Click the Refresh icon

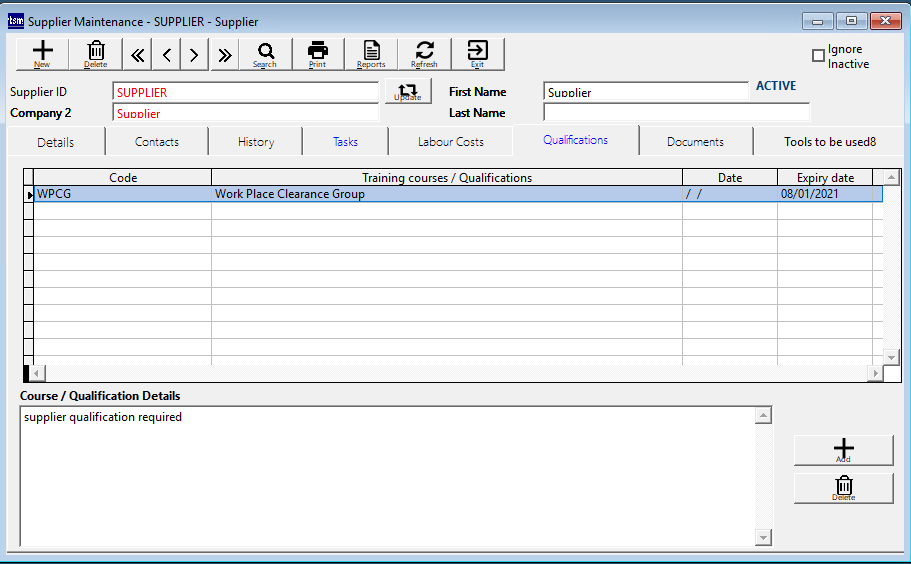(424, 54)
